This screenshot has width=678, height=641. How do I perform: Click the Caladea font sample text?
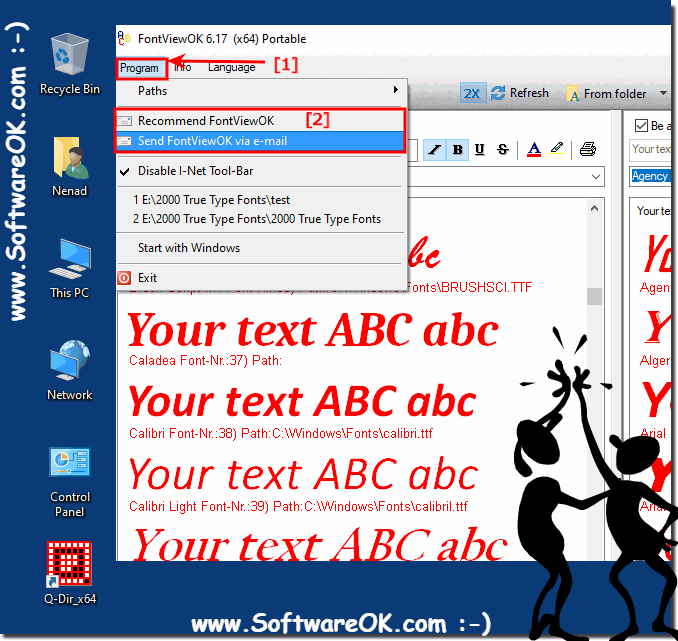[x=313, y=330]
